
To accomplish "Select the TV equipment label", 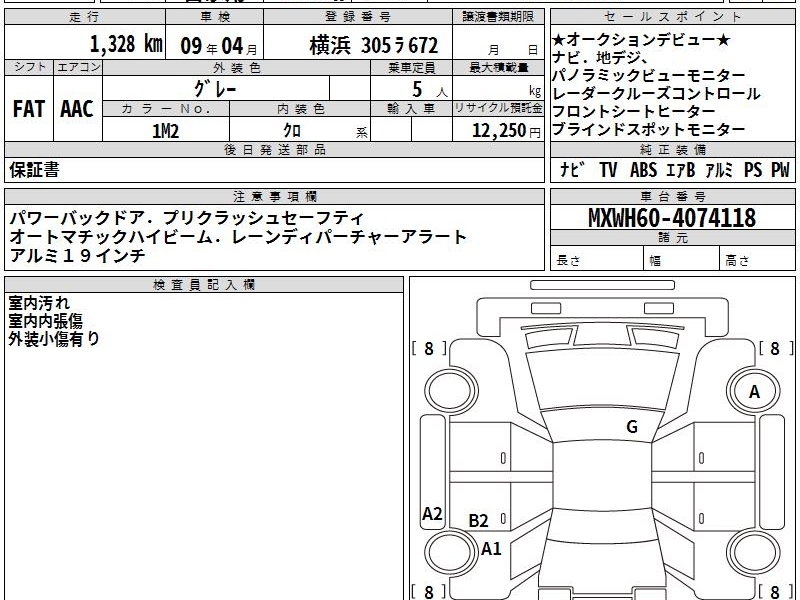I will click(608, 170).
